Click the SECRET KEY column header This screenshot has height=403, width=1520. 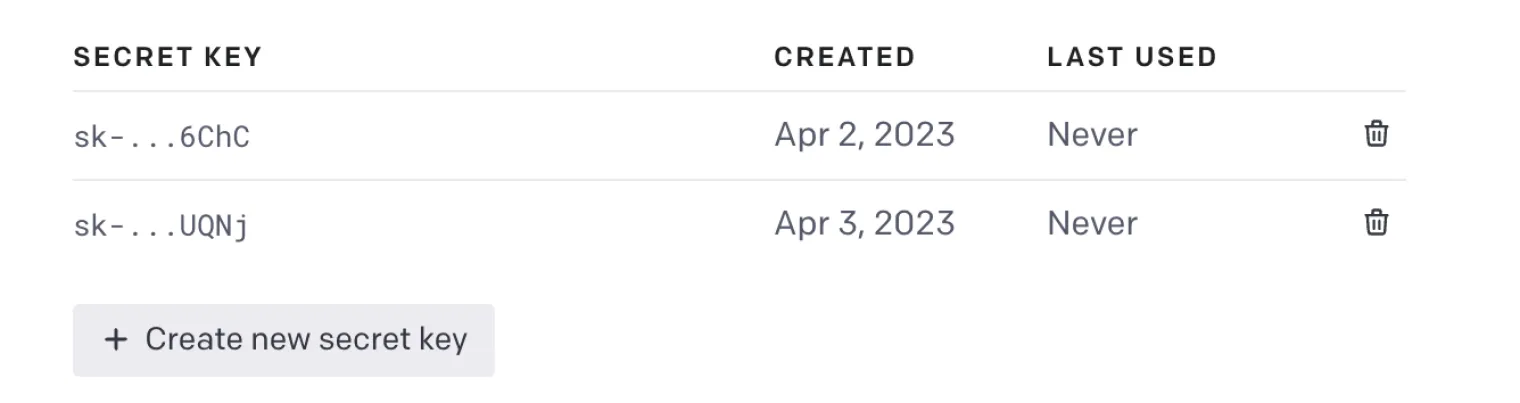coord(167,57)
